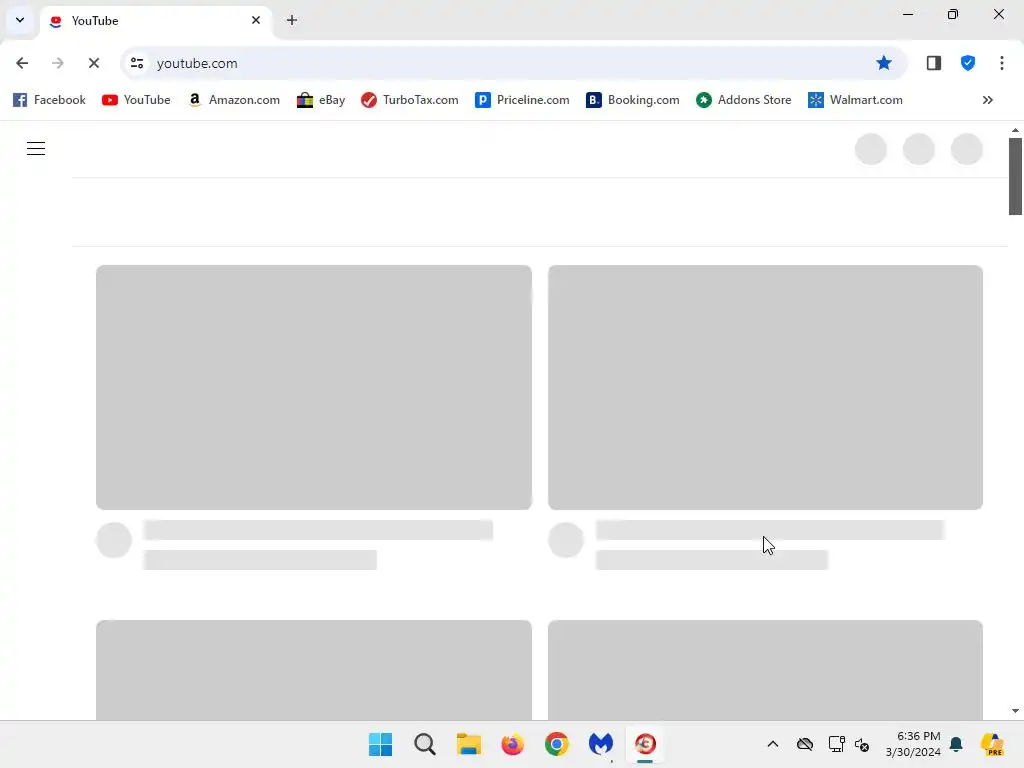1024x768 pixels.
Task: Go back to the previous page
Action: point(22,63)
